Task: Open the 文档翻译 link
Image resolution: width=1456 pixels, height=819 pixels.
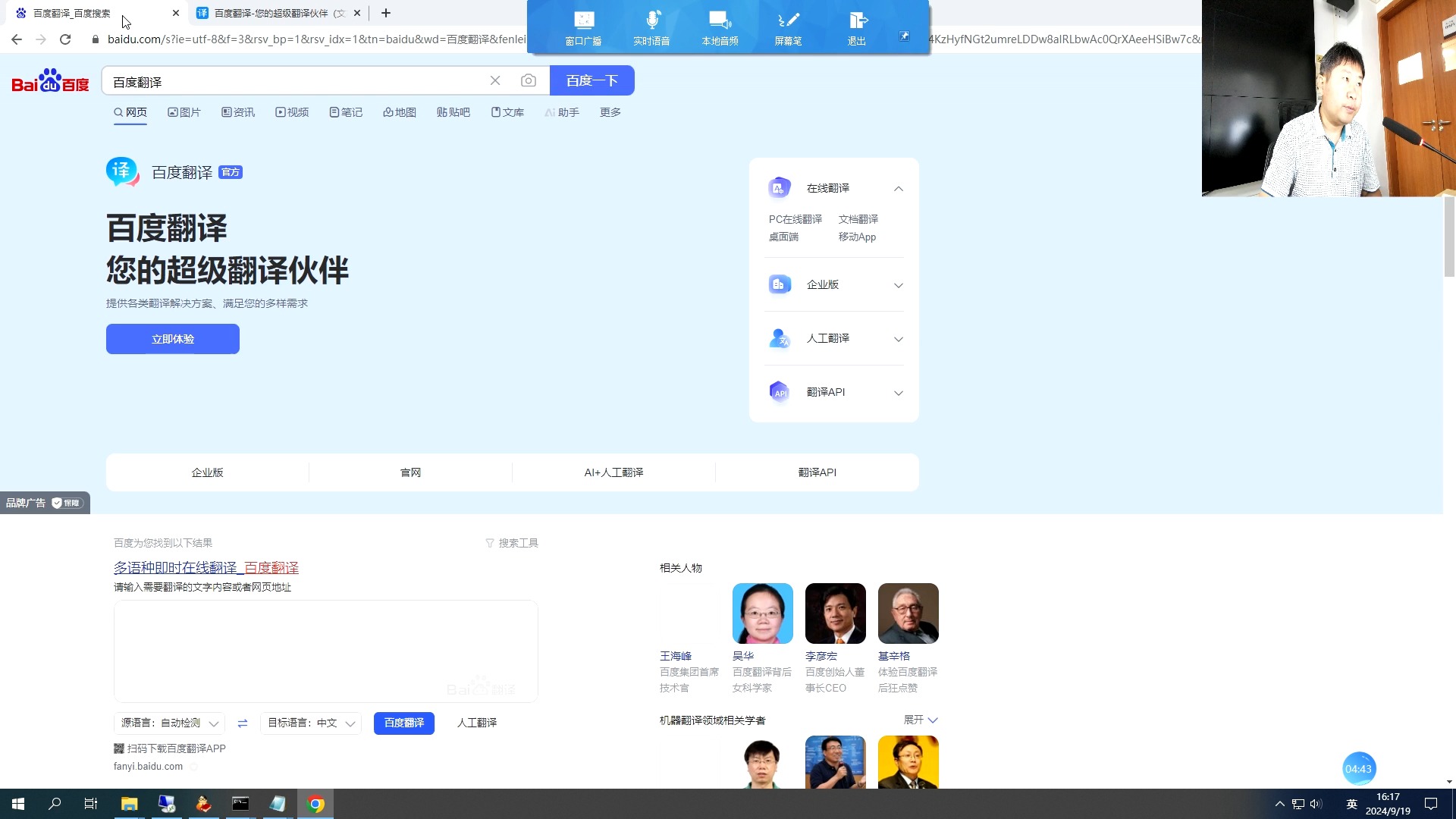Action: 858,219
